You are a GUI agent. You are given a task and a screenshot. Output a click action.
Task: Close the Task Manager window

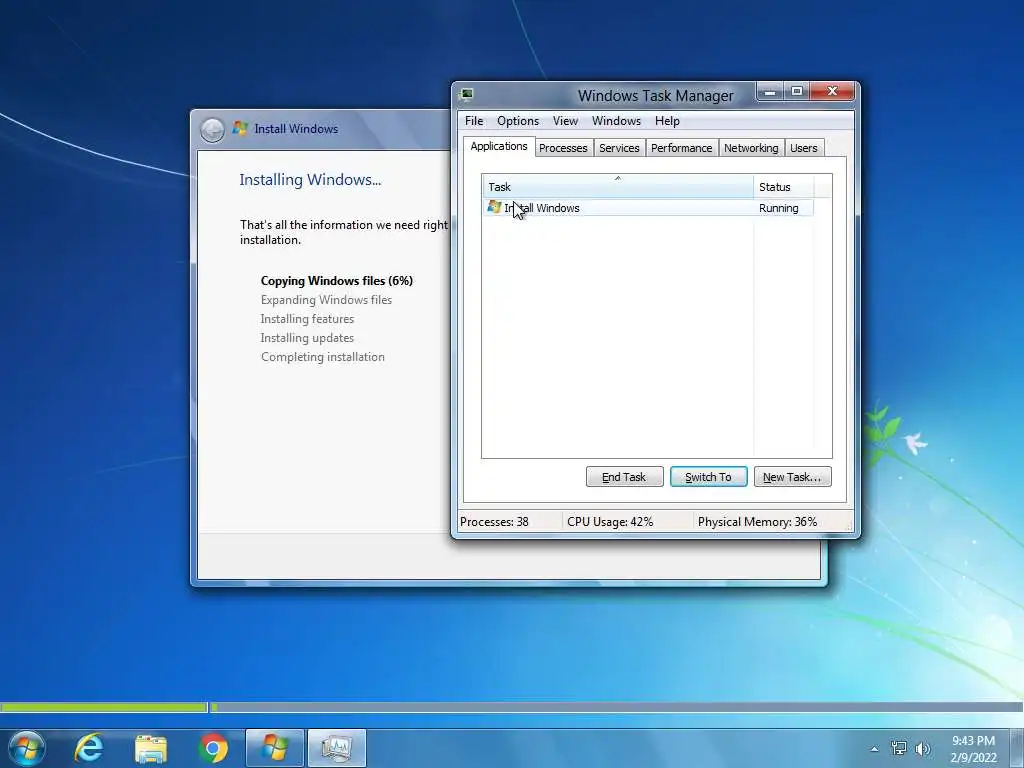click(x=831, y=91)
